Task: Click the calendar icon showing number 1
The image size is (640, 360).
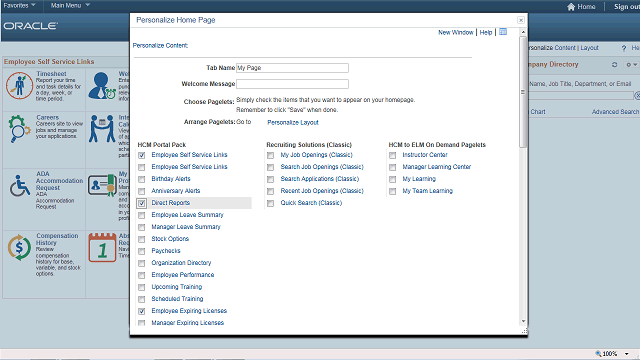Action: tap(102, 247)
